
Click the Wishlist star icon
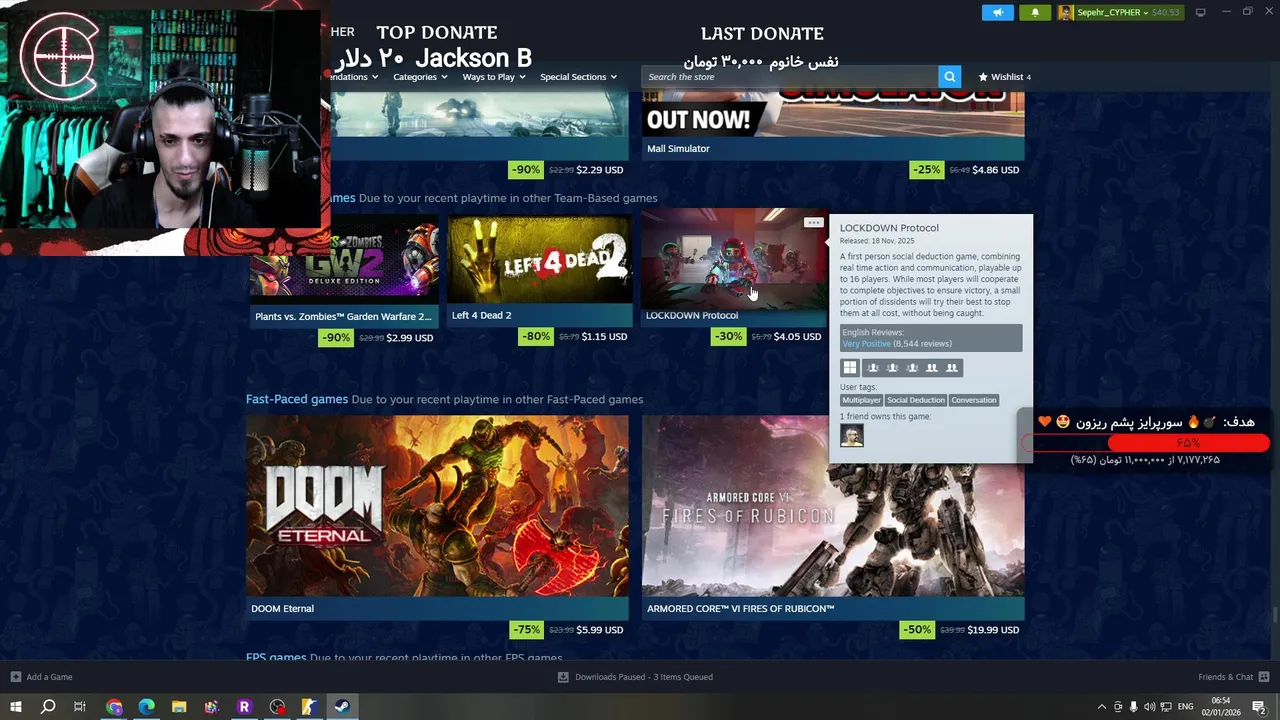click(x=983, y=77)
